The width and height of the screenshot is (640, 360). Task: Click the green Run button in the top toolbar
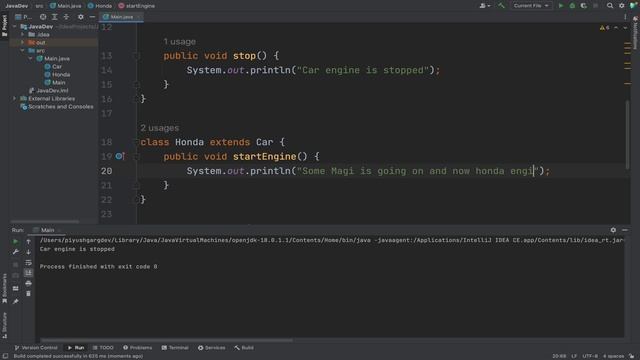click(561, 6)
